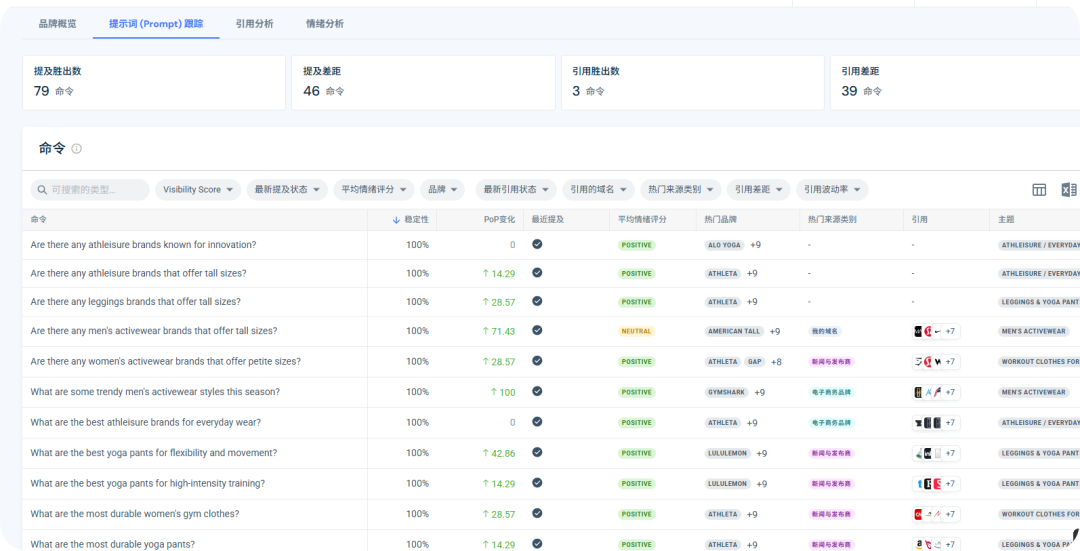This screenshot has height=551, width=1080.
Task: Click citation icons in durable gym clothes row
Action: (x=936, y=514)
